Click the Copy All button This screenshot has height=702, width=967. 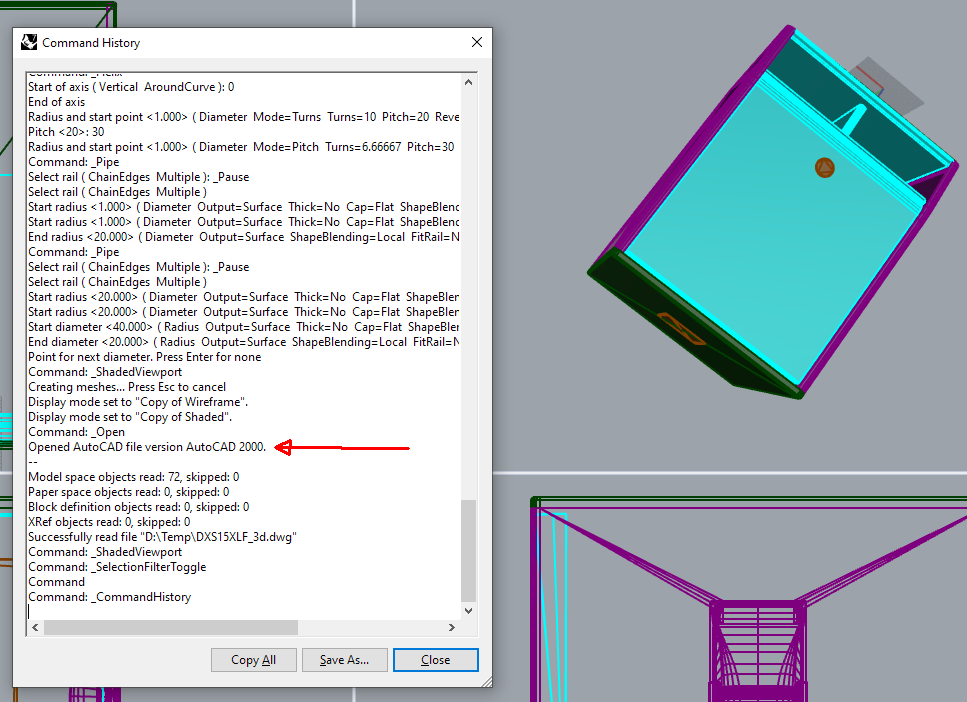click(253, 660)
